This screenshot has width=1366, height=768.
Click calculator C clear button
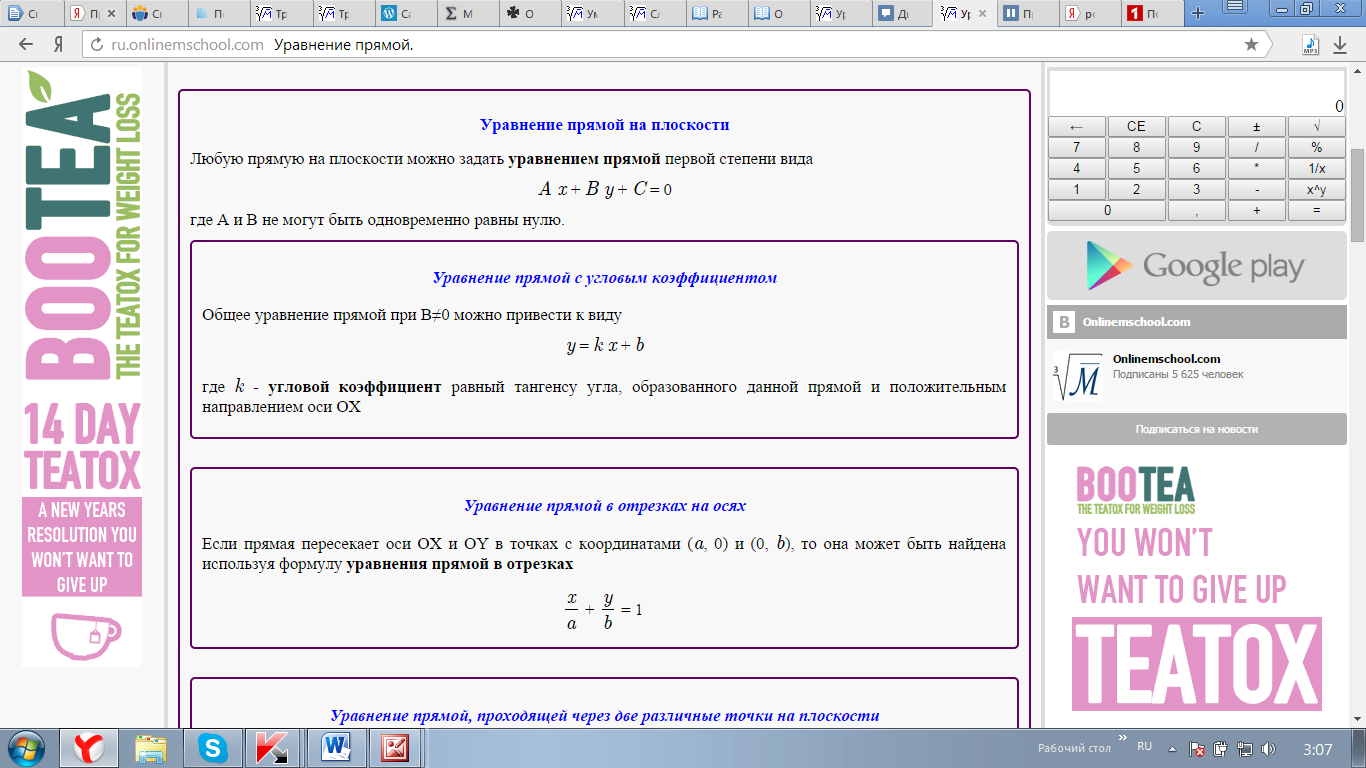click(1196, 127)
